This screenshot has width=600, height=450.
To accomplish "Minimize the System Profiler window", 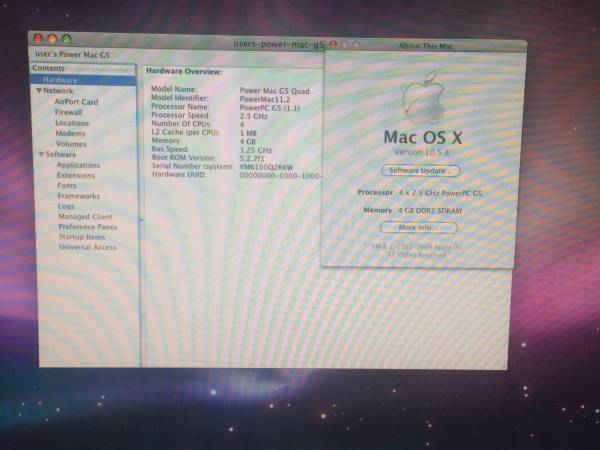I will click(52, 39).
